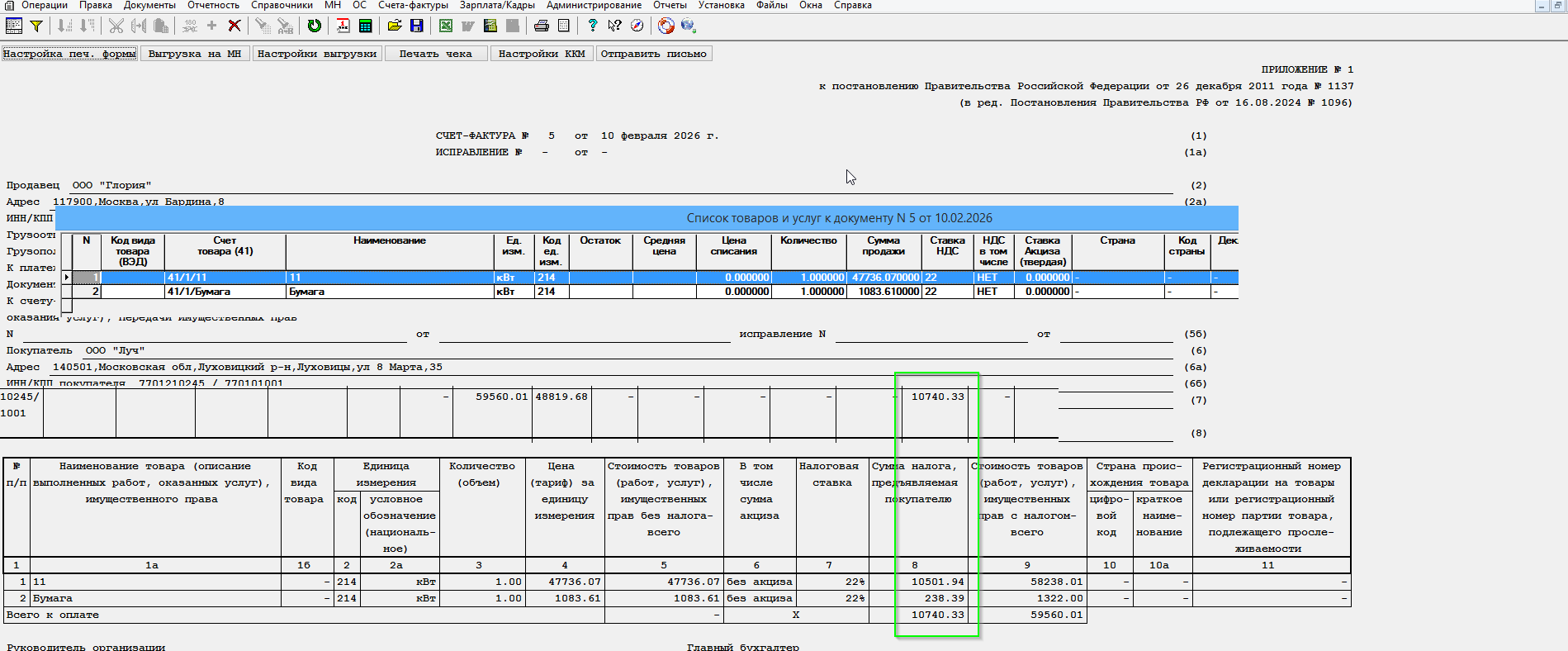The height and width of the screenshot is (651, 1568).
Task: Click the printer icon
Action: click(x=541, y=26)
